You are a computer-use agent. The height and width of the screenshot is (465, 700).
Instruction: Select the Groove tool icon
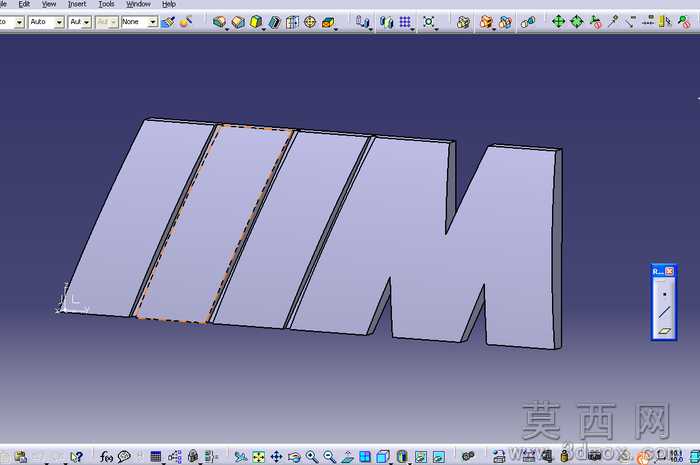pos(274,22)
